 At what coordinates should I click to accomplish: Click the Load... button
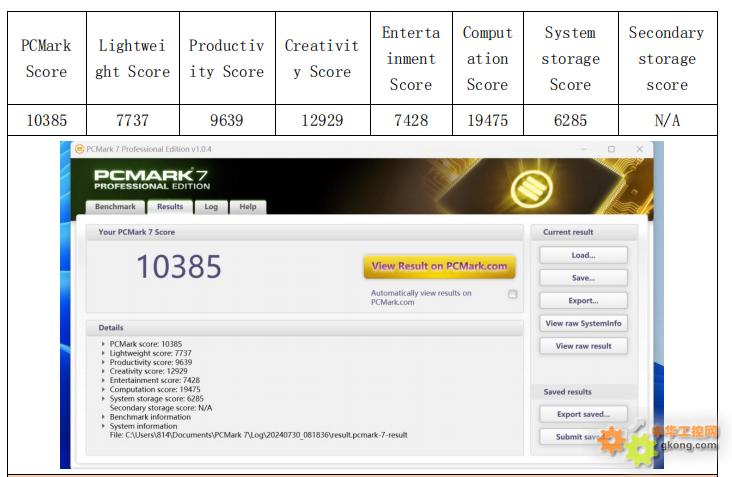[583, 255]
